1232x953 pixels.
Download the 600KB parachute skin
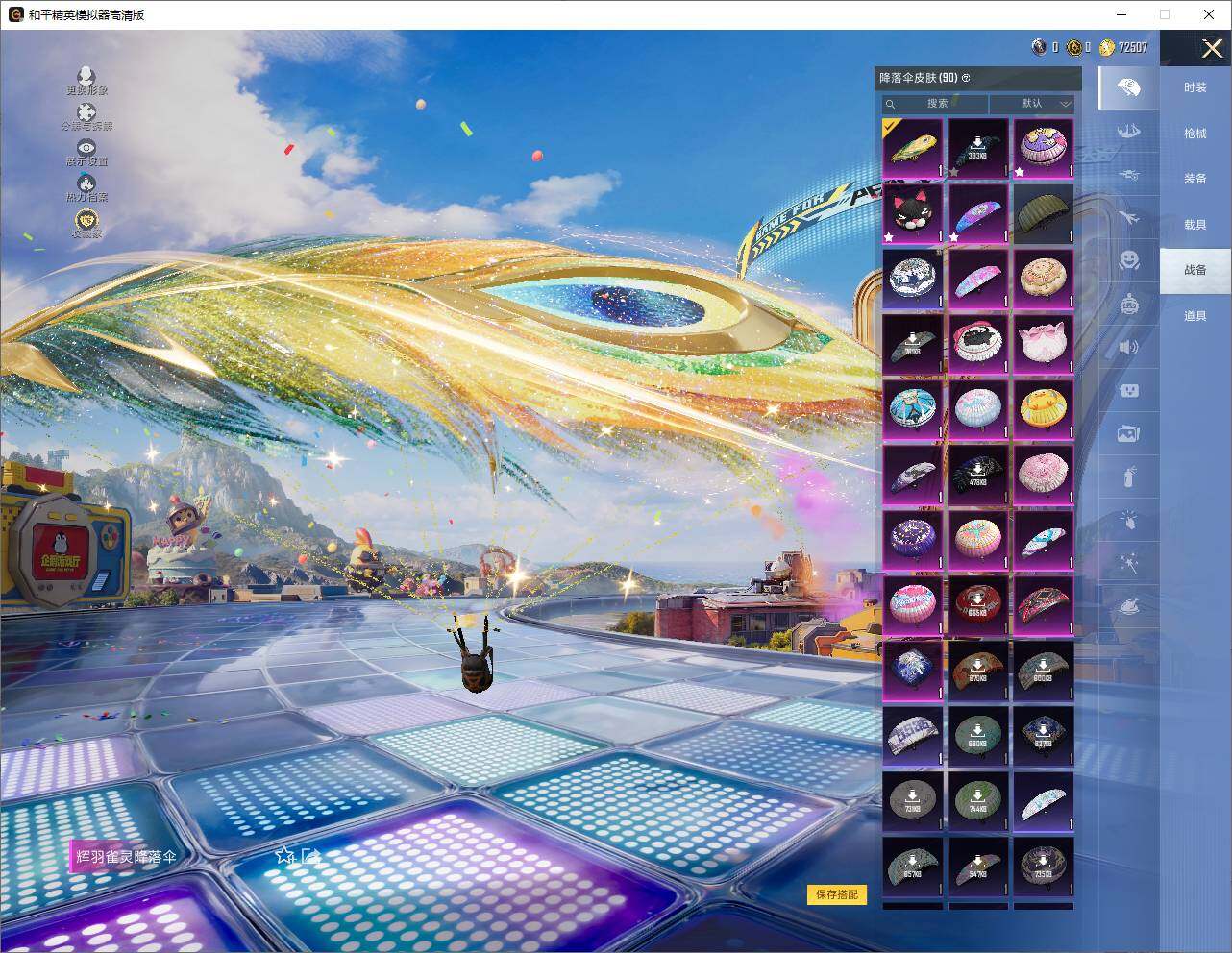tap(1044, 671)
